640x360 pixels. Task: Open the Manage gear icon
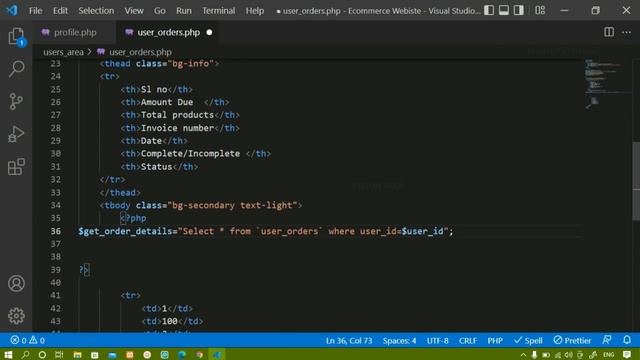click(x=16, y=316)
